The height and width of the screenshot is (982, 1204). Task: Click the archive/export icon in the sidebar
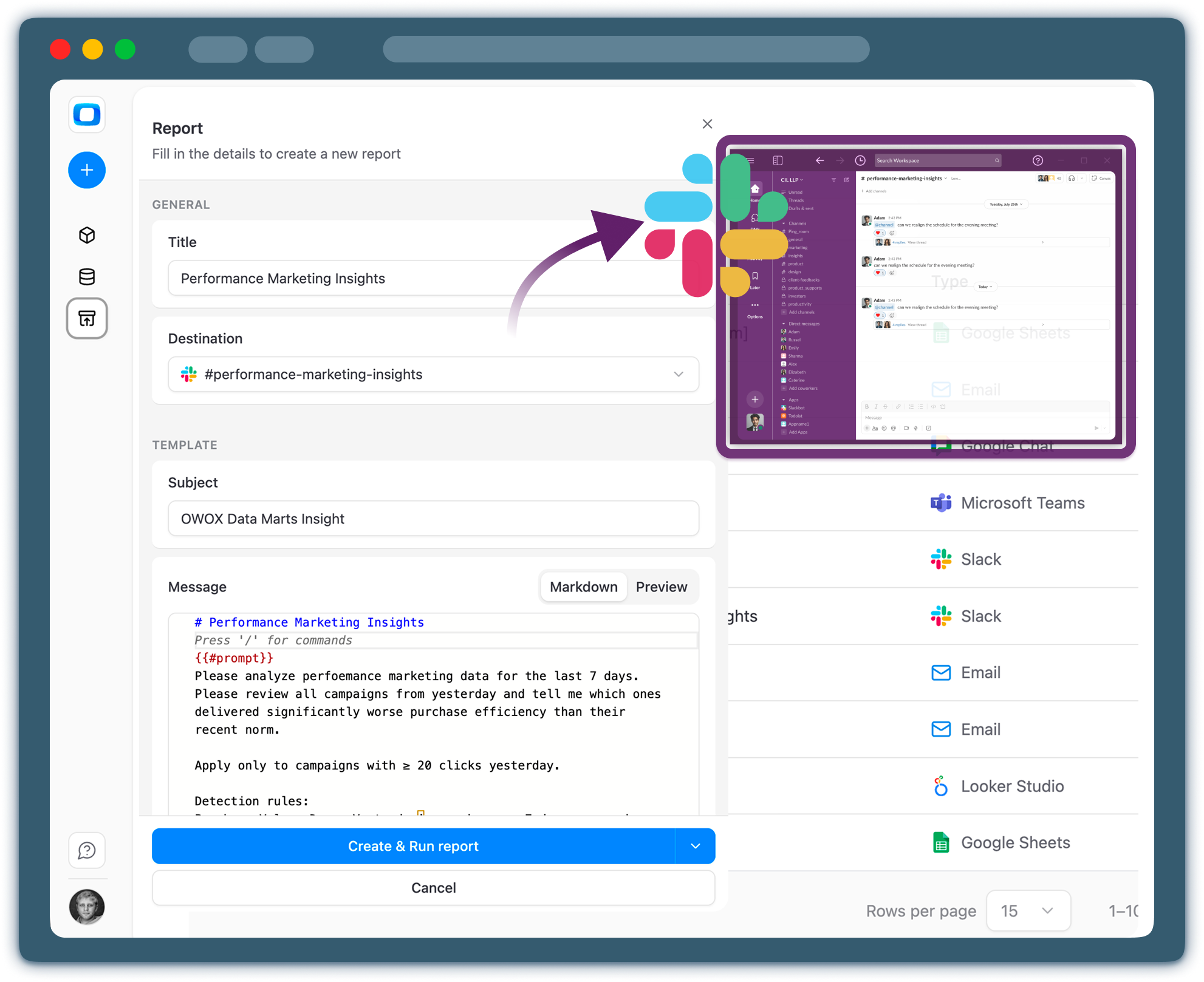pyautogui.click(x=87, y=318)
